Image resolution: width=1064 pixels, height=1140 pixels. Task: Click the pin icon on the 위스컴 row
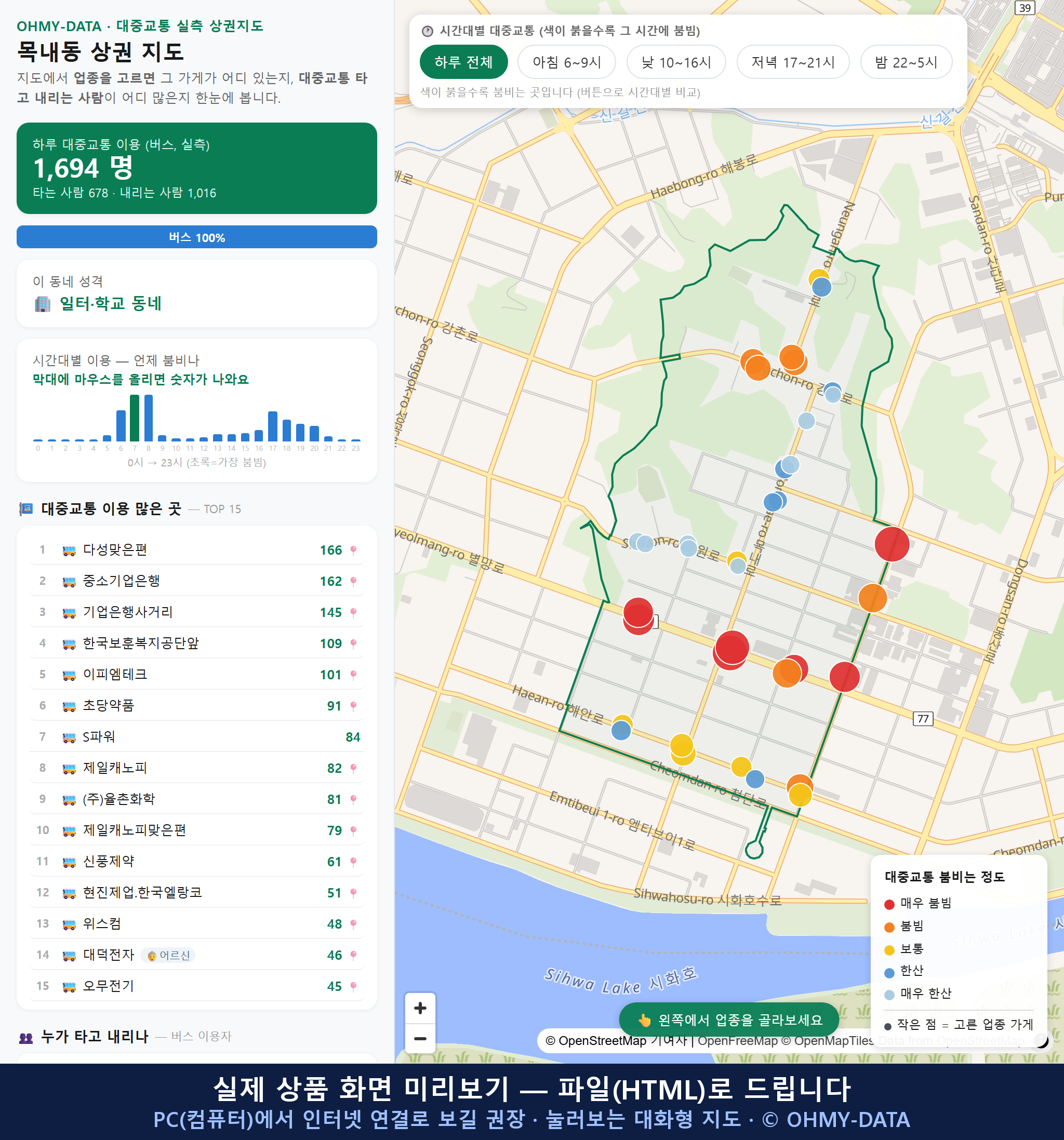coord(353,924)
